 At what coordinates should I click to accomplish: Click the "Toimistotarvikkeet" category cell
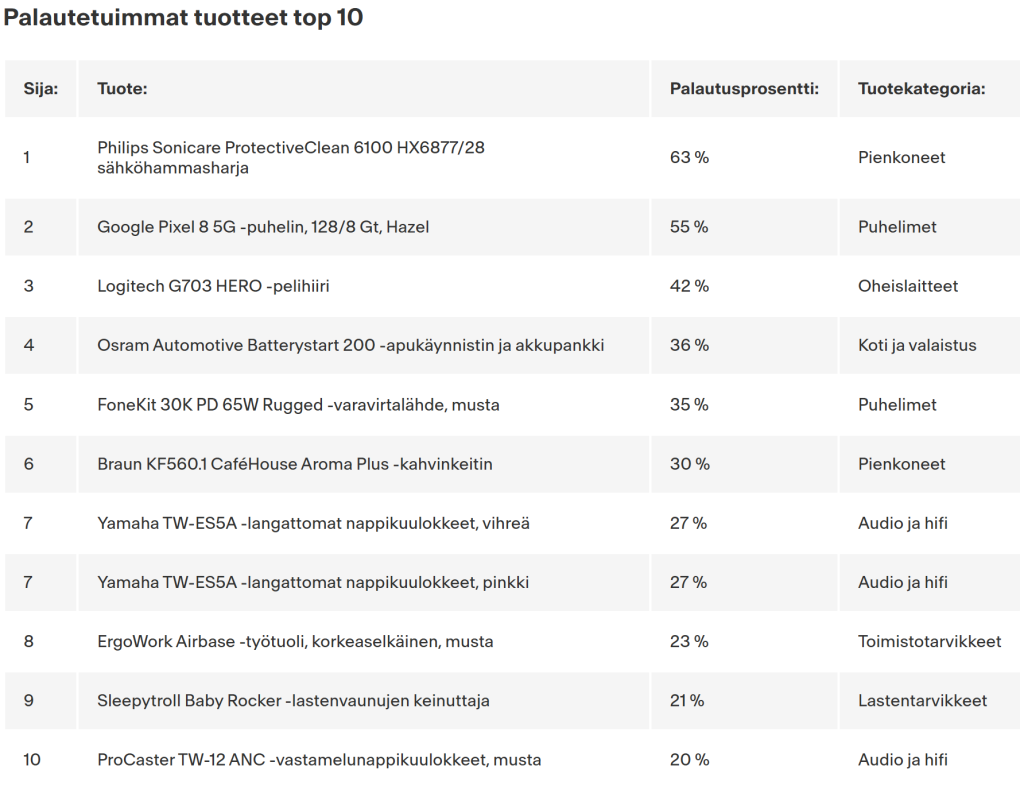[929, 641]
